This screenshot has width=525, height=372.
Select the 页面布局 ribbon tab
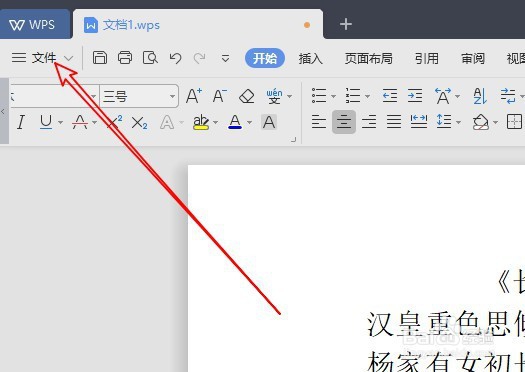click(x=368, y=59)
